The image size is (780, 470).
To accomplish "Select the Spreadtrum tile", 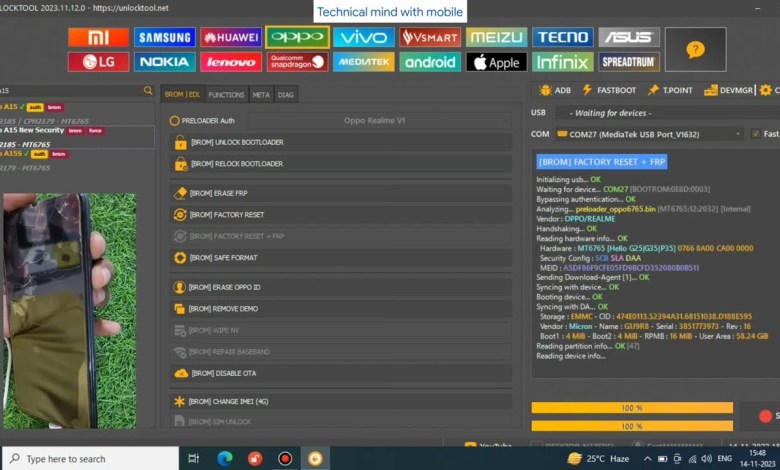I will click(x=629, y=62).
